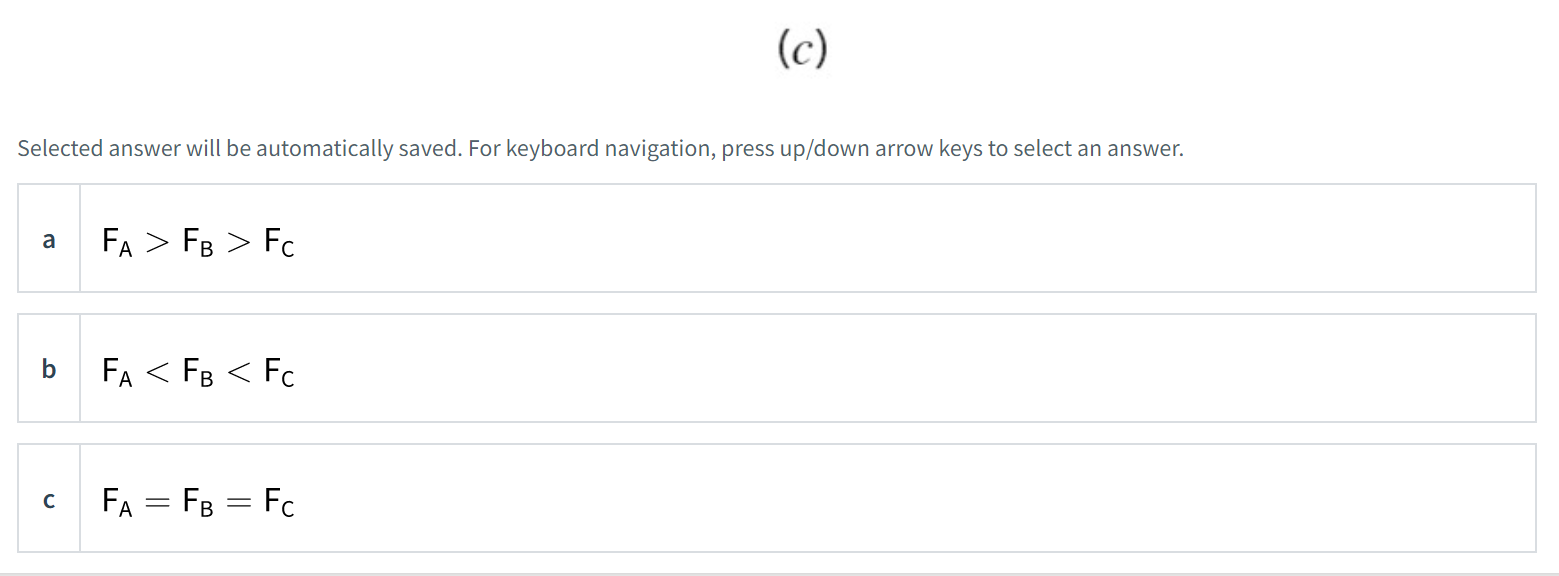This screenshot has width=1559, height=576.
Task: Click the heading labeled (c)
Action: [799, 46]
